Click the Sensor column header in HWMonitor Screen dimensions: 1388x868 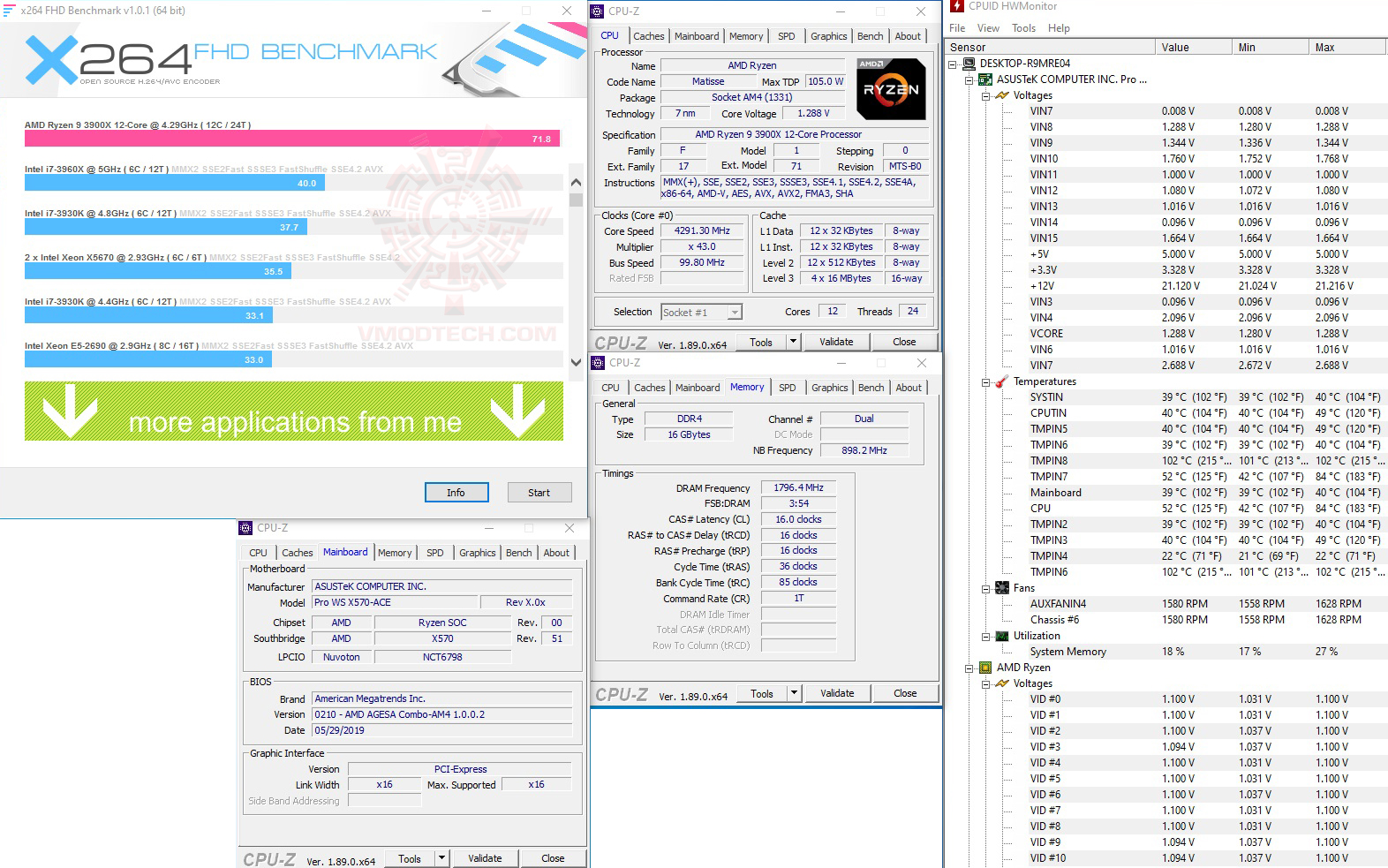coord(1051,48)
